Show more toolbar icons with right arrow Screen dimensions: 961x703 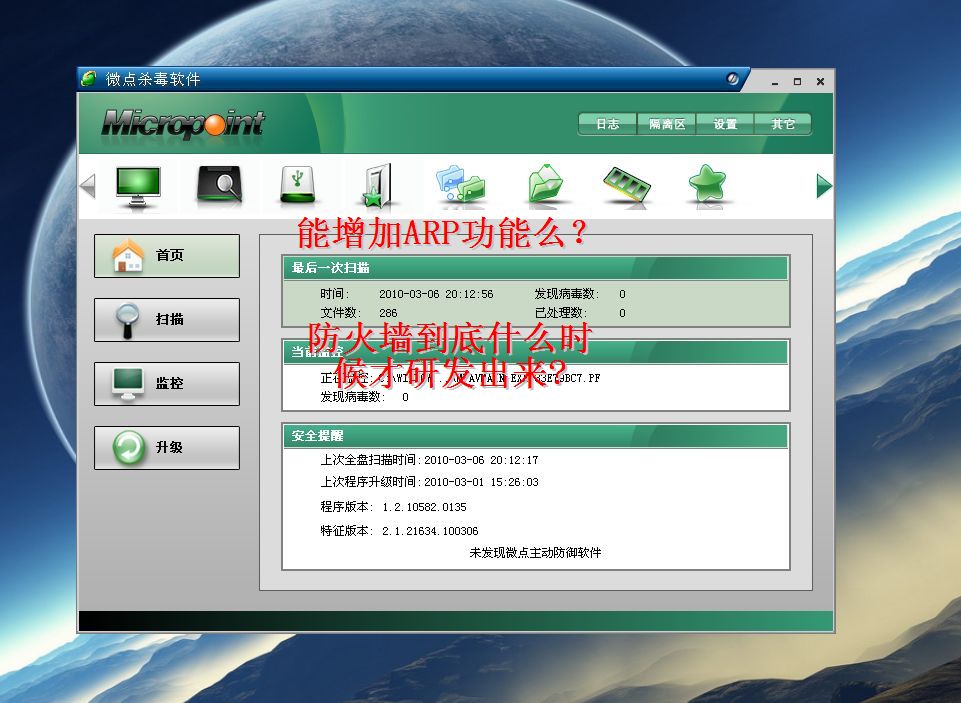pyautogui.click(x=824, y=186)
